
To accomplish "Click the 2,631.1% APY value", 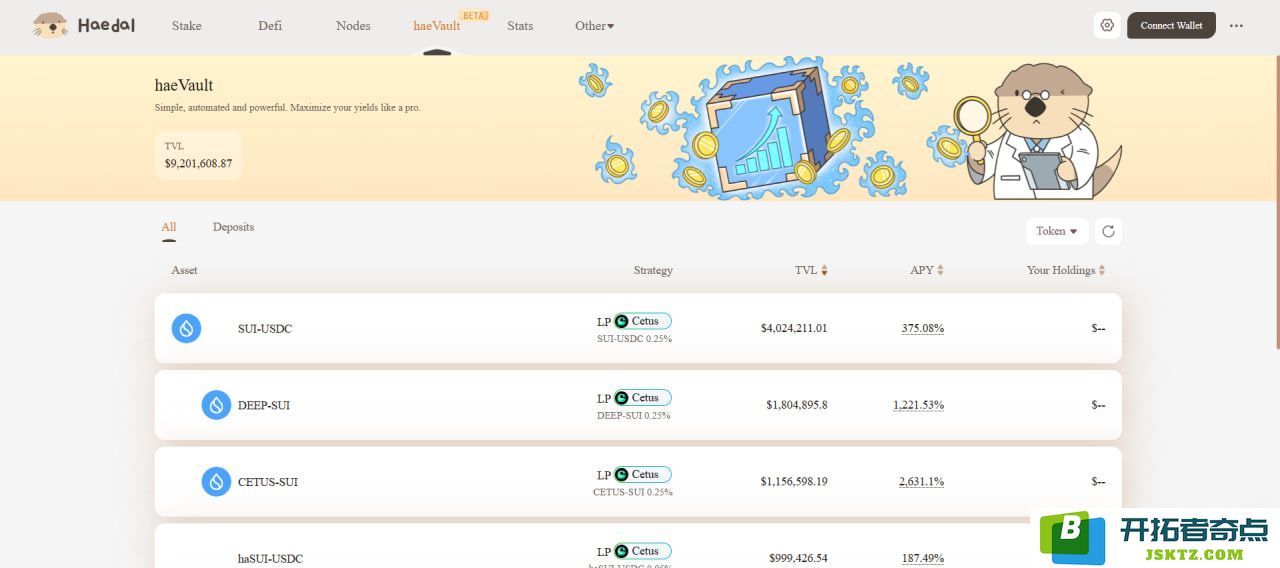I will click(921, 482).
